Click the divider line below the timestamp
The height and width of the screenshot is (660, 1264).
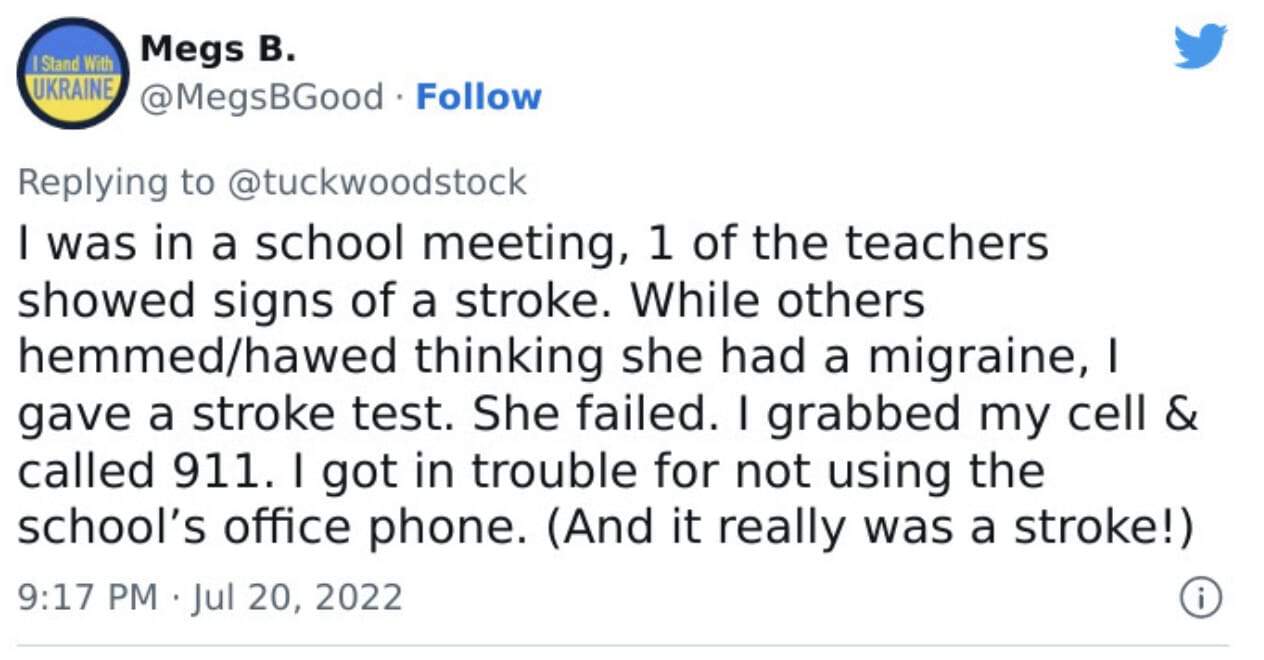tap(622, 645)
